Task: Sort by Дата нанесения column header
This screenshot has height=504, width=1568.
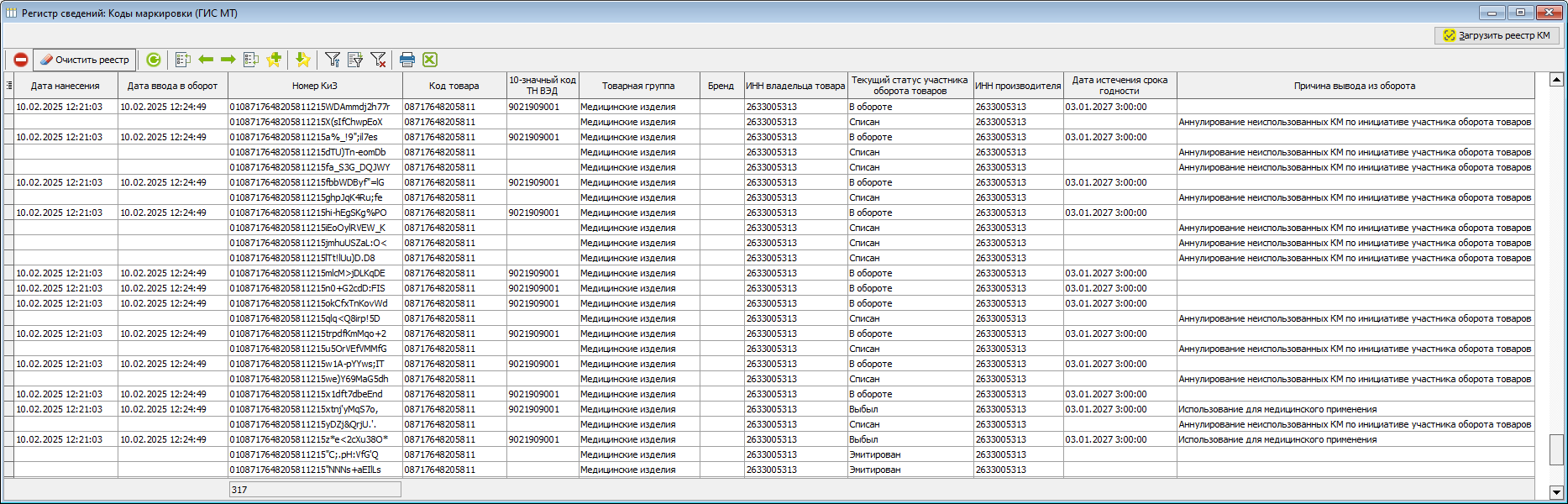Action: click(x=65, y=86)
